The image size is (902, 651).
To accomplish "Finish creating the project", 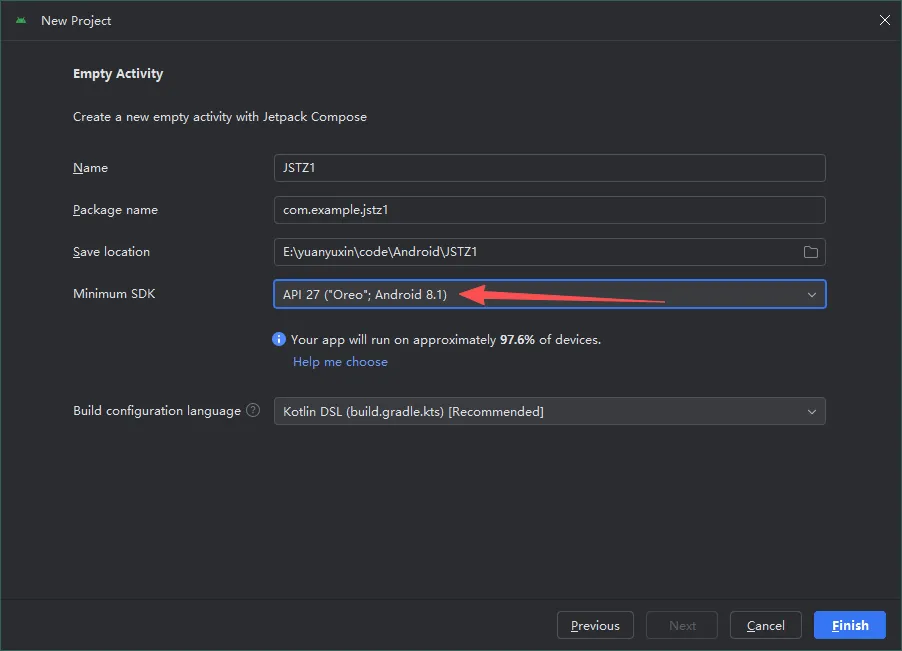I will point(850,625).
